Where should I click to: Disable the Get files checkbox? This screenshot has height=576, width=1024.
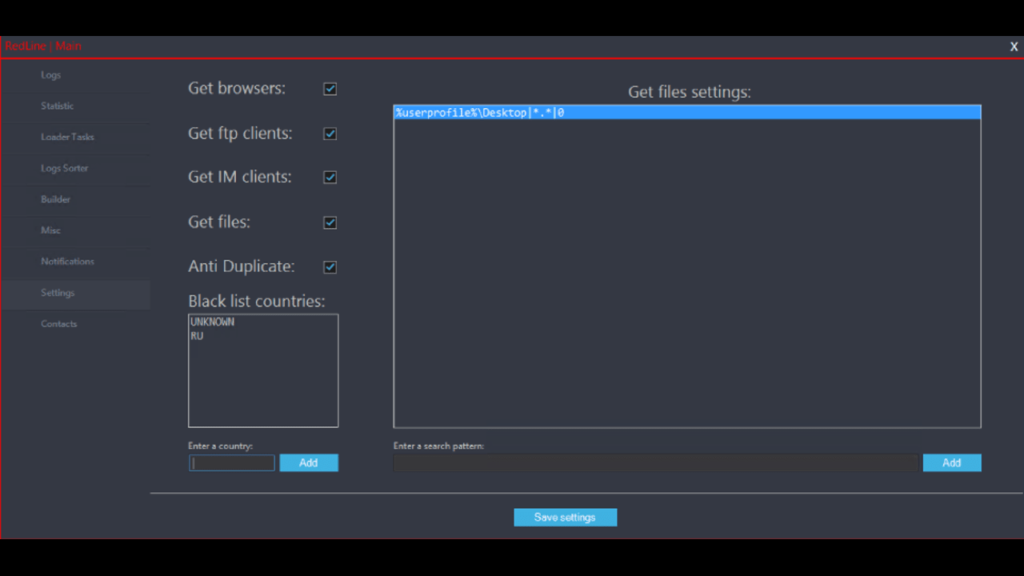click(x=330, y=223)
